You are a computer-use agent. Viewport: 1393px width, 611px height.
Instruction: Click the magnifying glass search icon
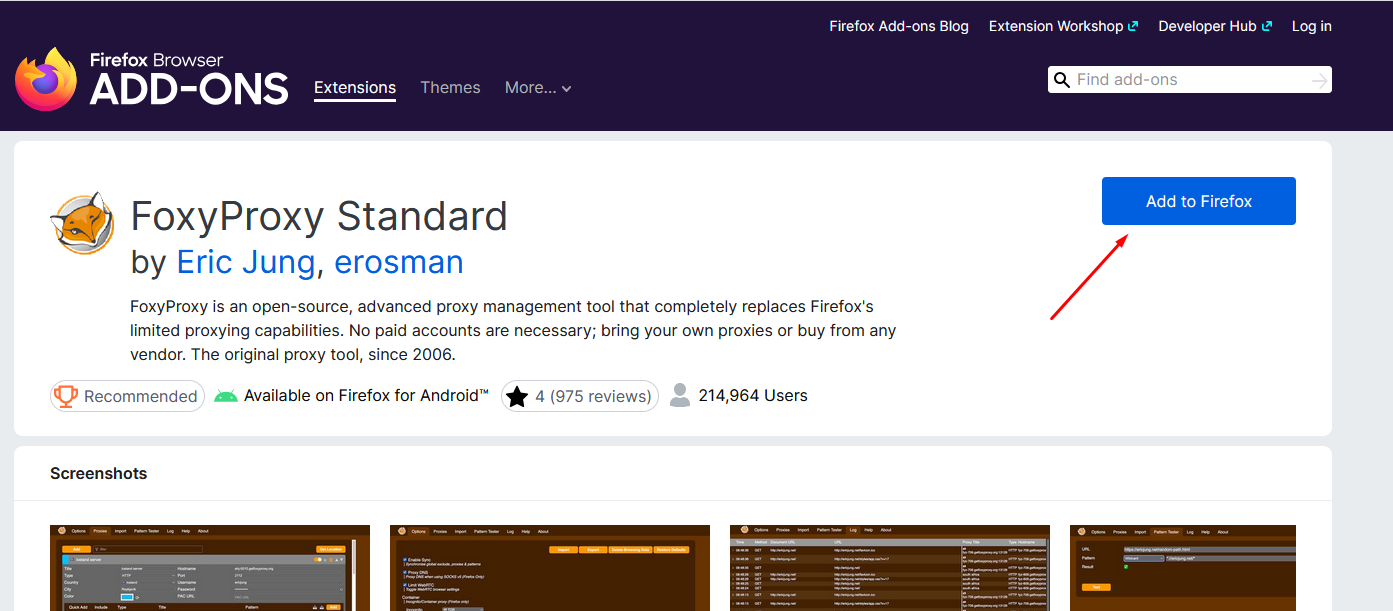click(x=1061, y=80)
